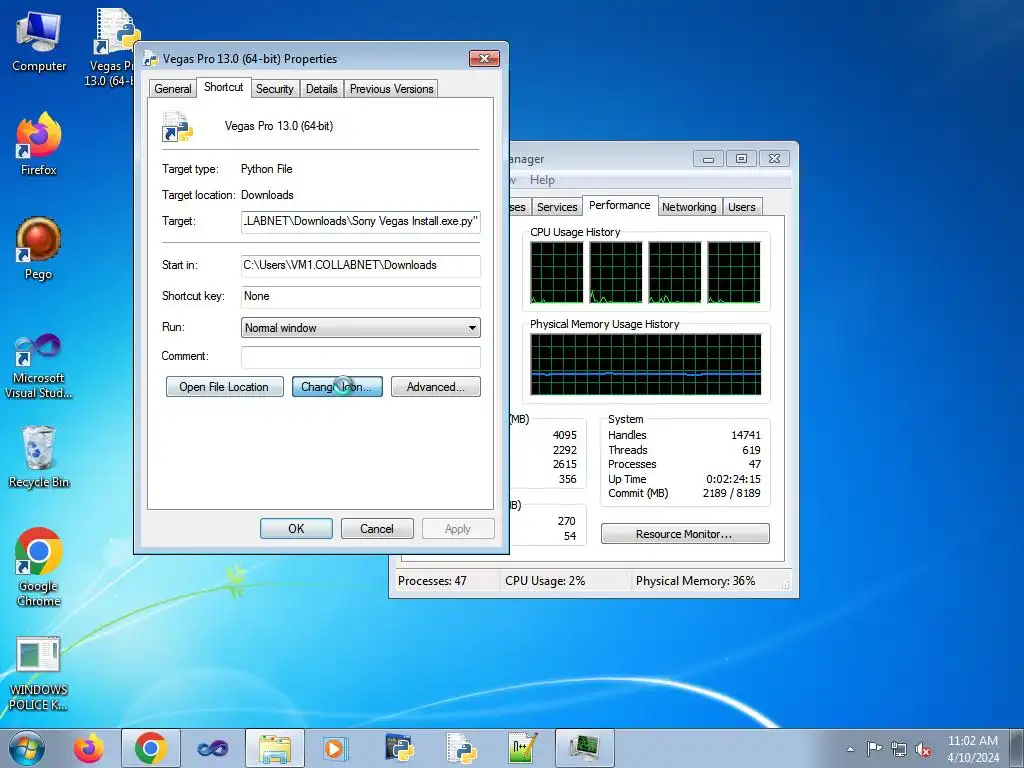1024x768 pixels.
Task: Open the Computer desktop icon
Action: click(39, 41)
